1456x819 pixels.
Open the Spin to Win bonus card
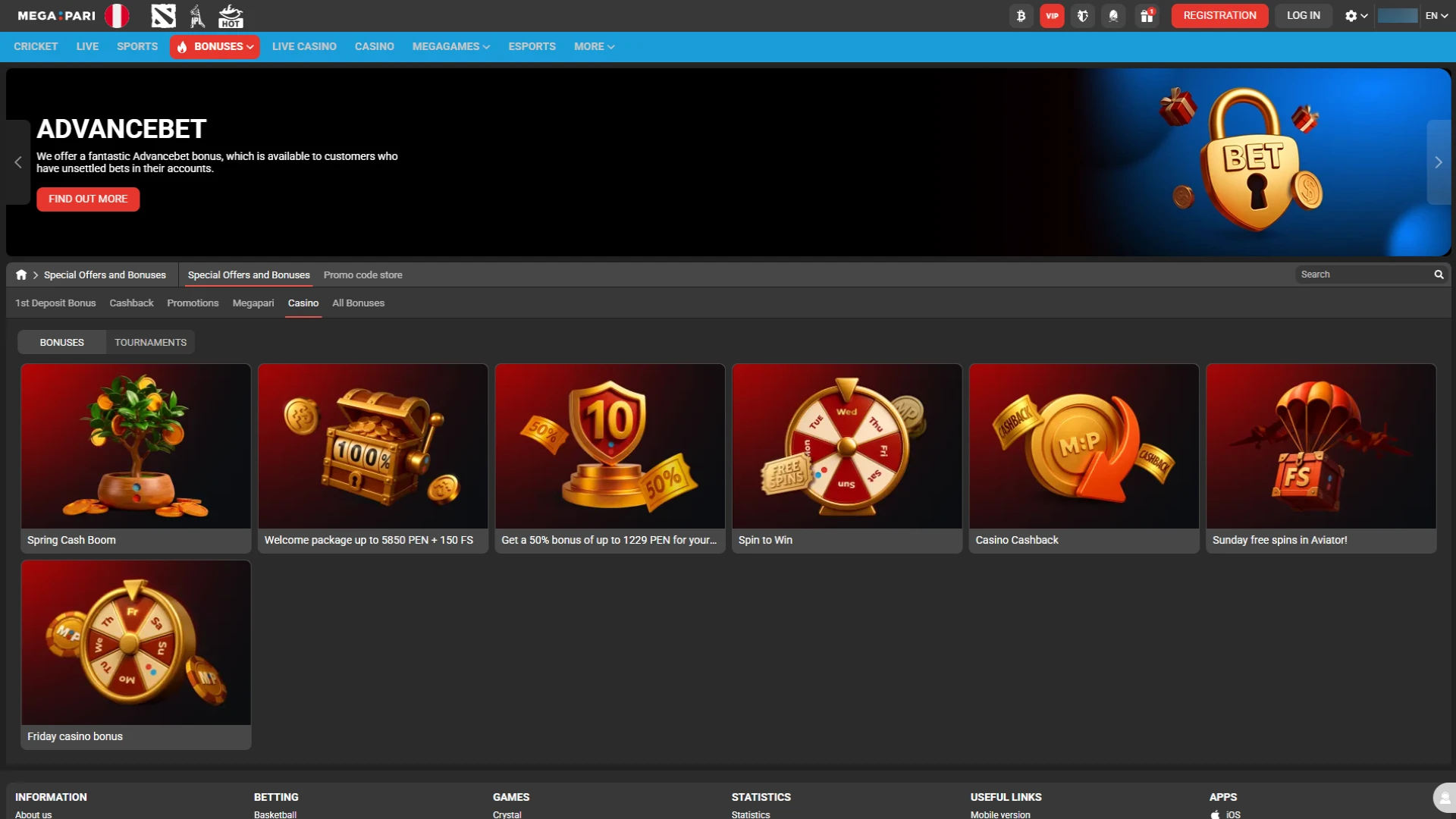[x=847, y=459]
